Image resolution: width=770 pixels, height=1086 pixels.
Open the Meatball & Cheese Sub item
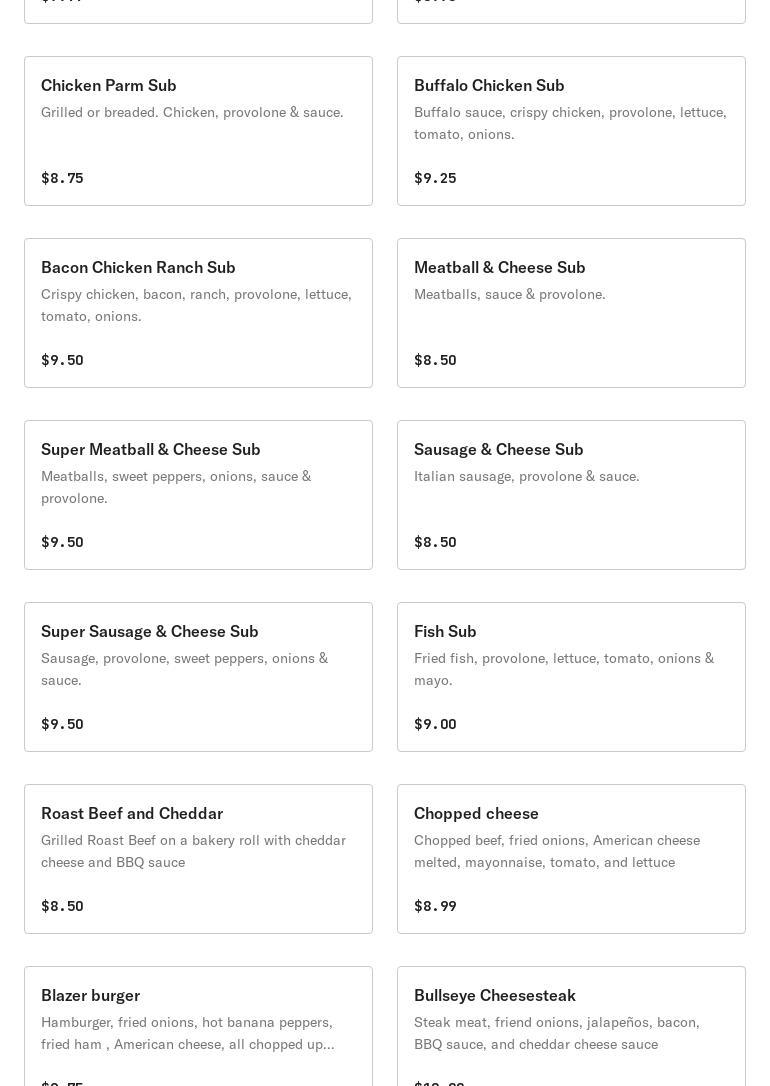(571, 313)
